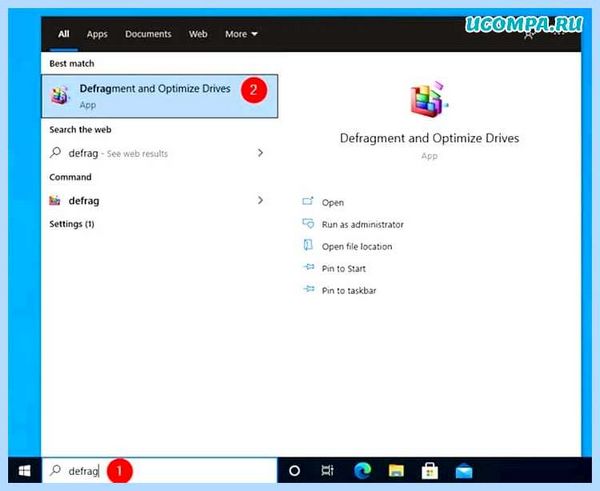This screenshot has width=600, height=491.
Task: Click the Open file location icon
Action: pos(308,245)
